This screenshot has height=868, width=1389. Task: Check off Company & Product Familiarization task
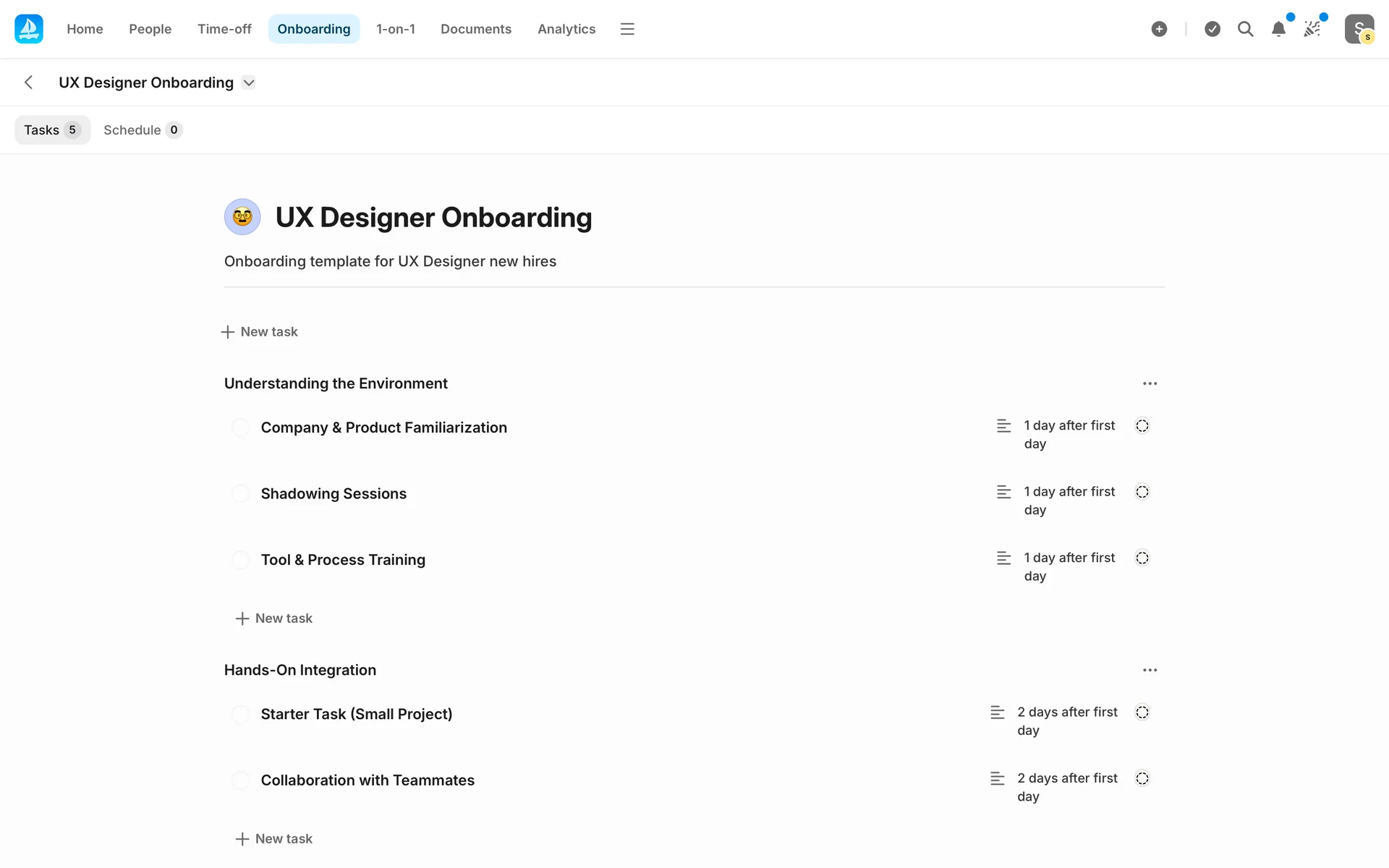[241, 427]
